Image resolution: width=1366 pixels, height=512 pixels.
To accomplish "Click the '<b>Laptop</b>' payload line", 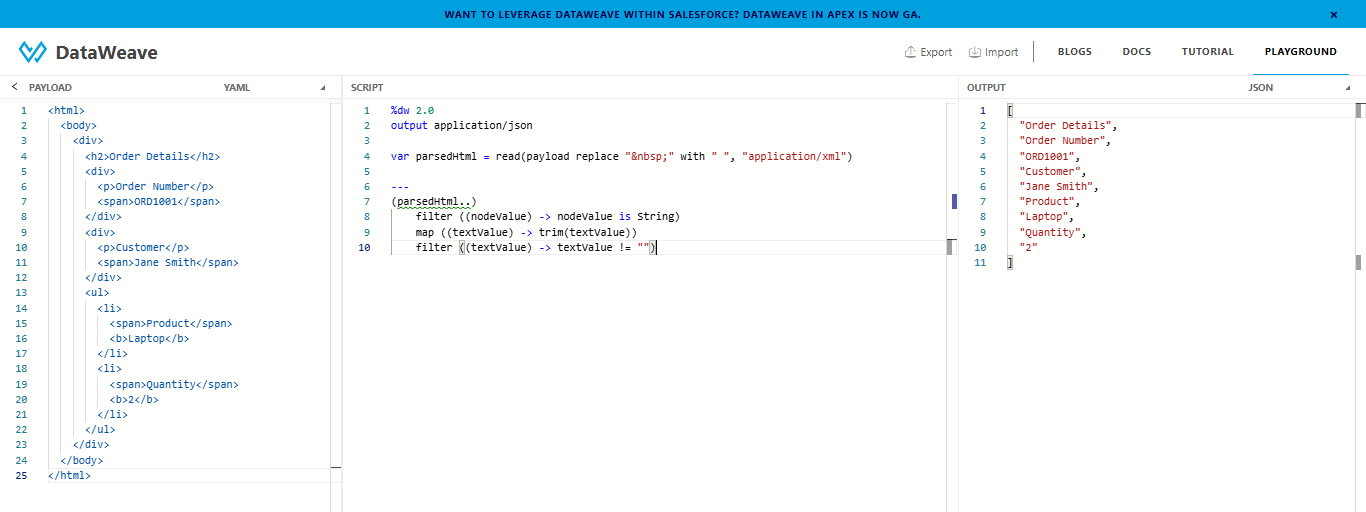I will click(x=150, y=338).
